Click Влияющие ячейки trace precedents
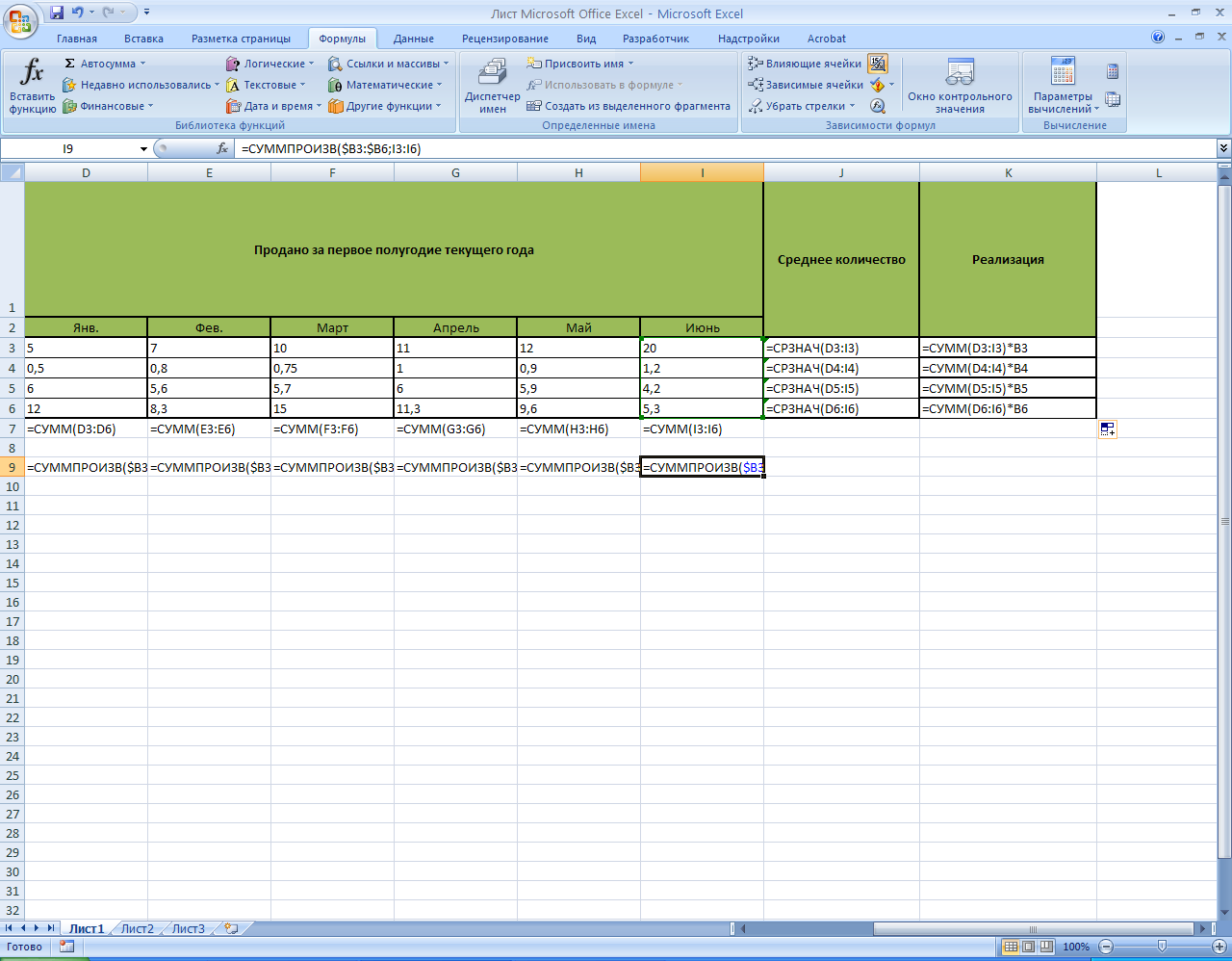Screen dimensions: 1232x961 pyautogui.click(x=805, y=64)
